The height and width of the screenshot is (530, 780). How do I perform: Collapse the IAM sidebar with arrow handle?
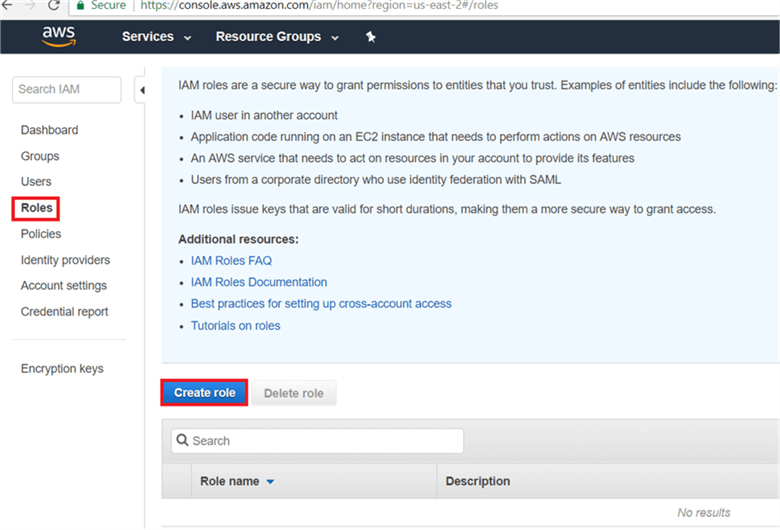[x=142, y=90]
